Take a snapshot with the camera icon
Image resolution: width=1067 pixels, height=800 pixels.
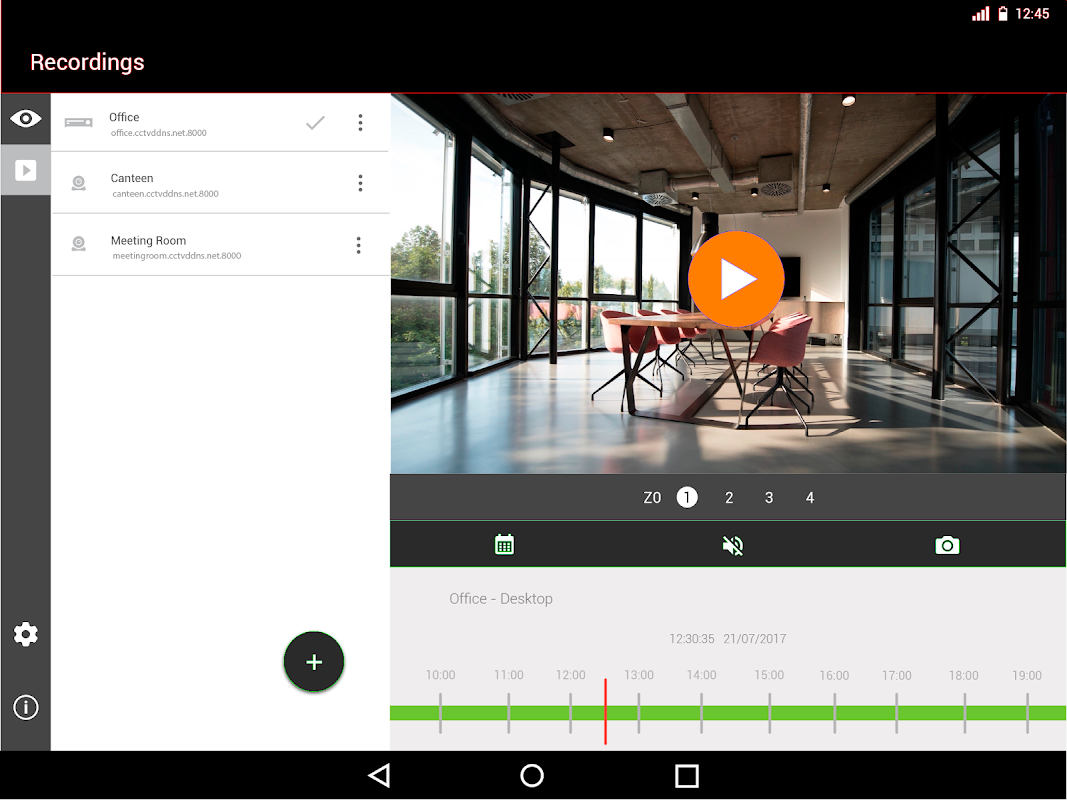[947, 546]
